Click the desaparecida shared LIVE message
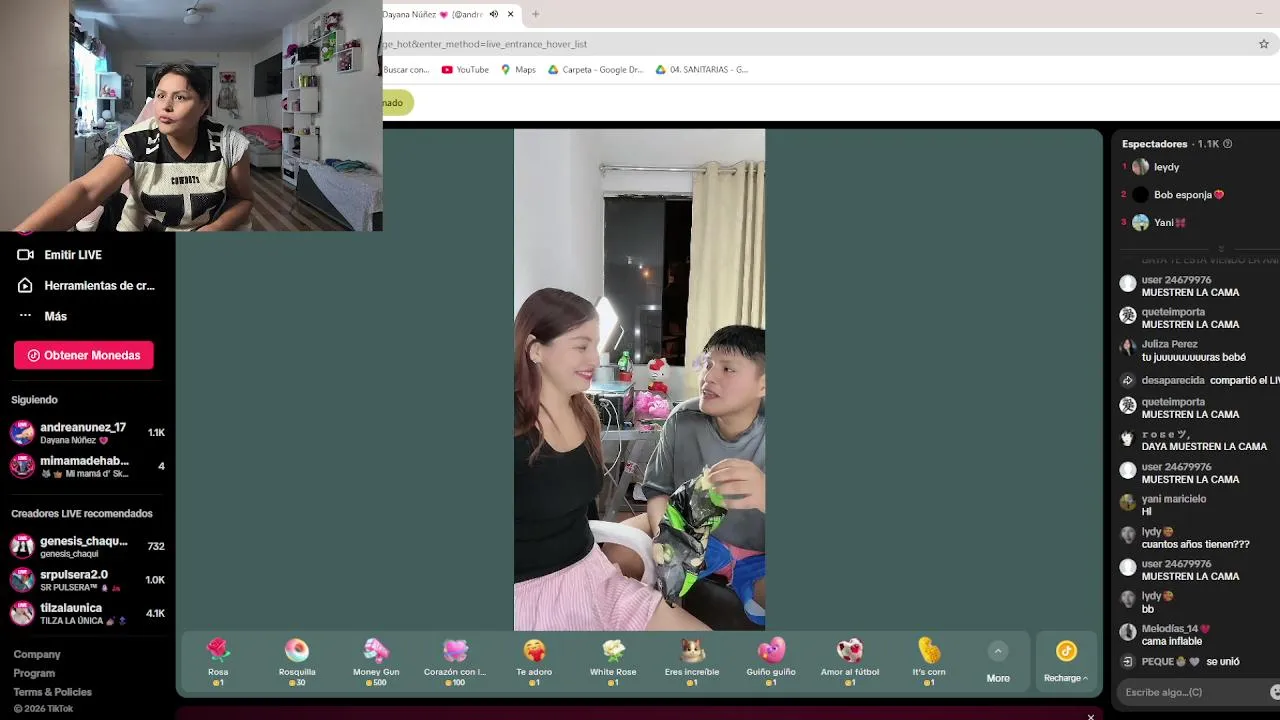The width and height of the screenshot is (1280, 720). click(x=1199, y=381)
